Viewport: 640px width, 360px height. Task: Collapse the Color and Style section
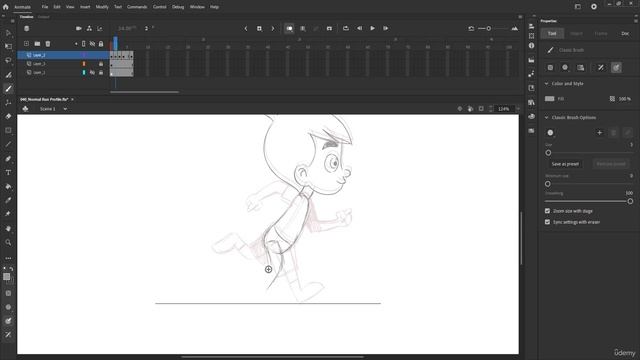coord(547,84)
